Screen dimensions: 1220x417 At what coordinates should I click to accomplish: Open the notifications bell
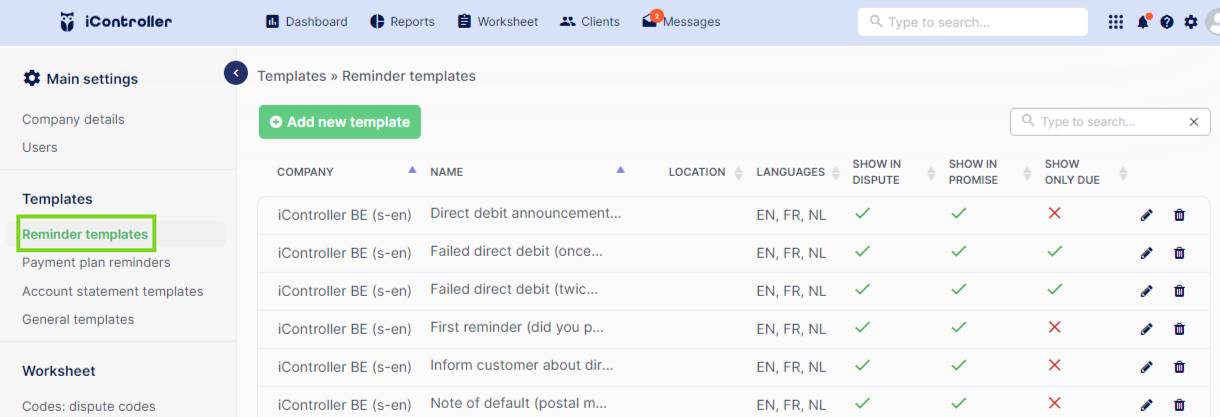[1142, 21]
